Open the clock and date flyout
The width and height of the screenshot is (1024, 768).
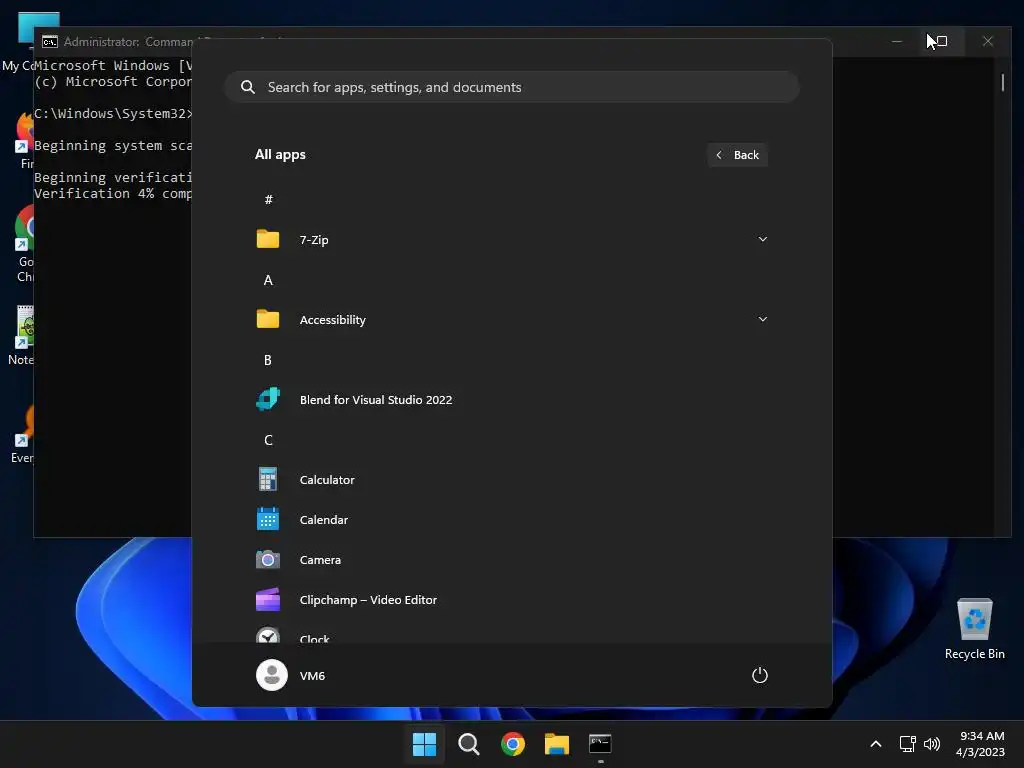tap(980, 744)
